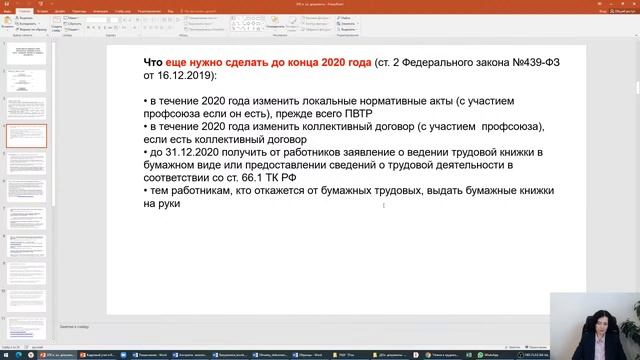Open the Excel taskbar icon
This screenshot has width=640, height=360.
click(469, 355)
